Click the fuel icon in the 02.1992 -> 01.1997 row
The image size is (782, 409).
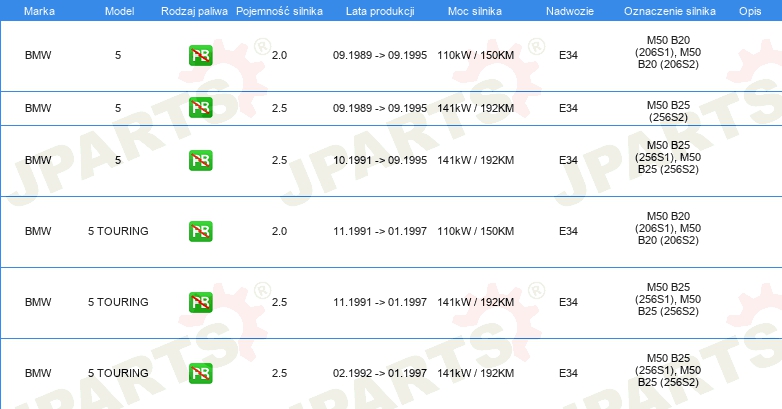click(x=200, y=373)
